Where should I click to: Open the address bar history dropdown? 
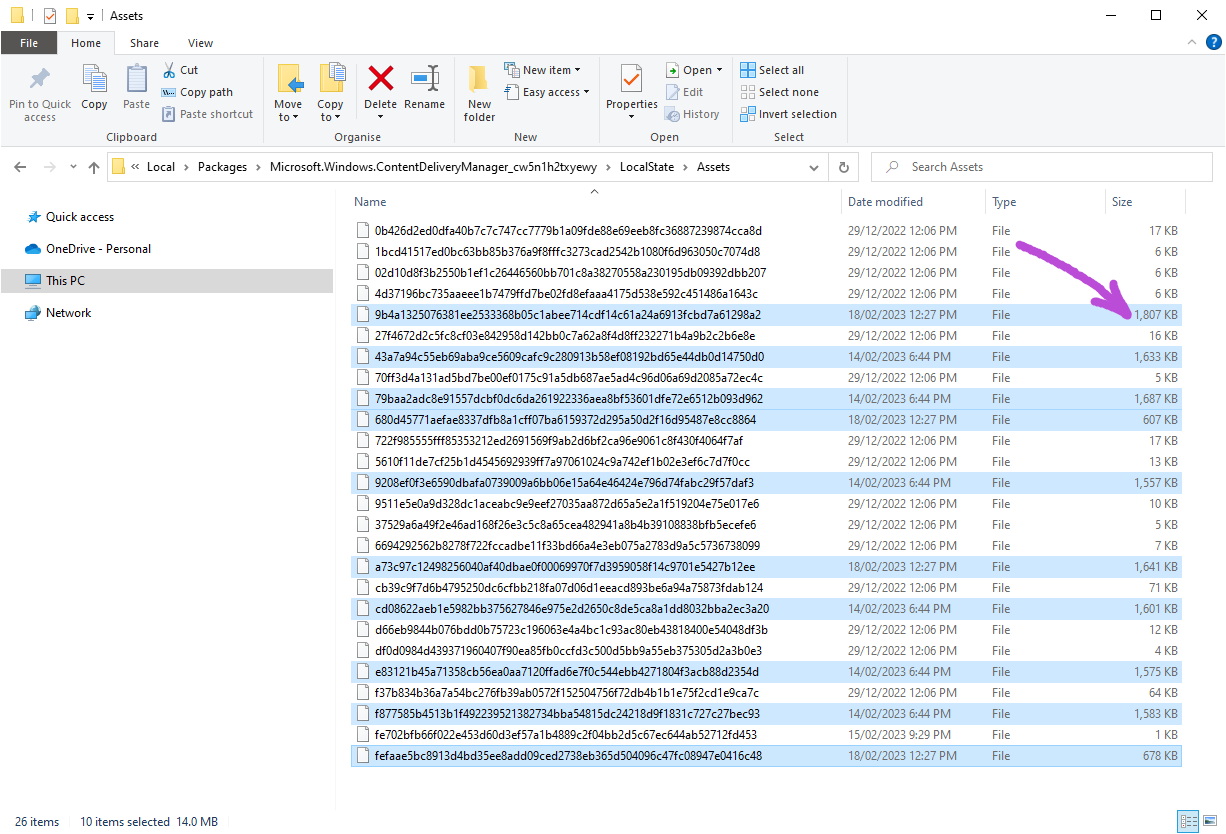click(818, 167)
